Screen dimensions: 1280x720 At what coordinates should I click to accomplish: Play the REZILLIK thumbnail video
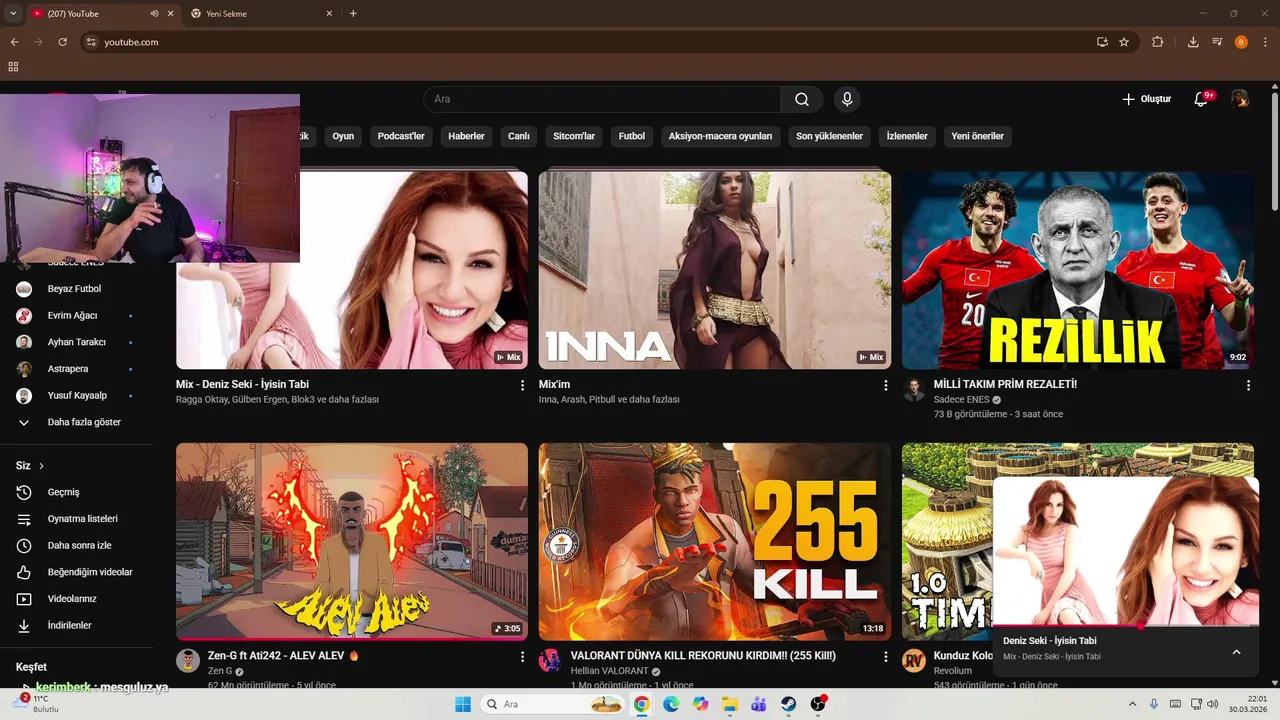(1078, 270)
